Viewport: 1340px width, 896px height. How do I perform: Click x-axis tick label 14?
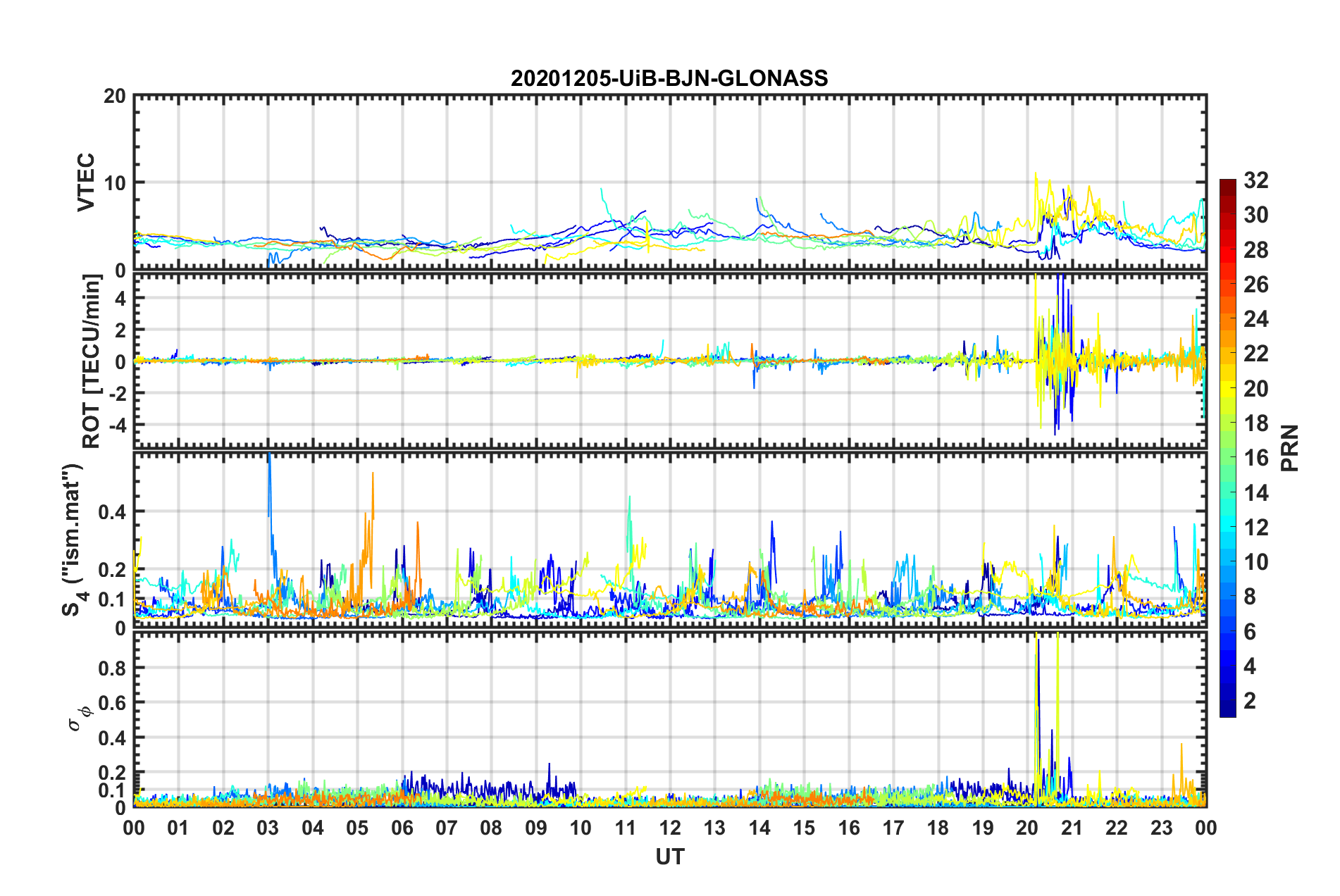pyautogui.click(x=759, y=828)
